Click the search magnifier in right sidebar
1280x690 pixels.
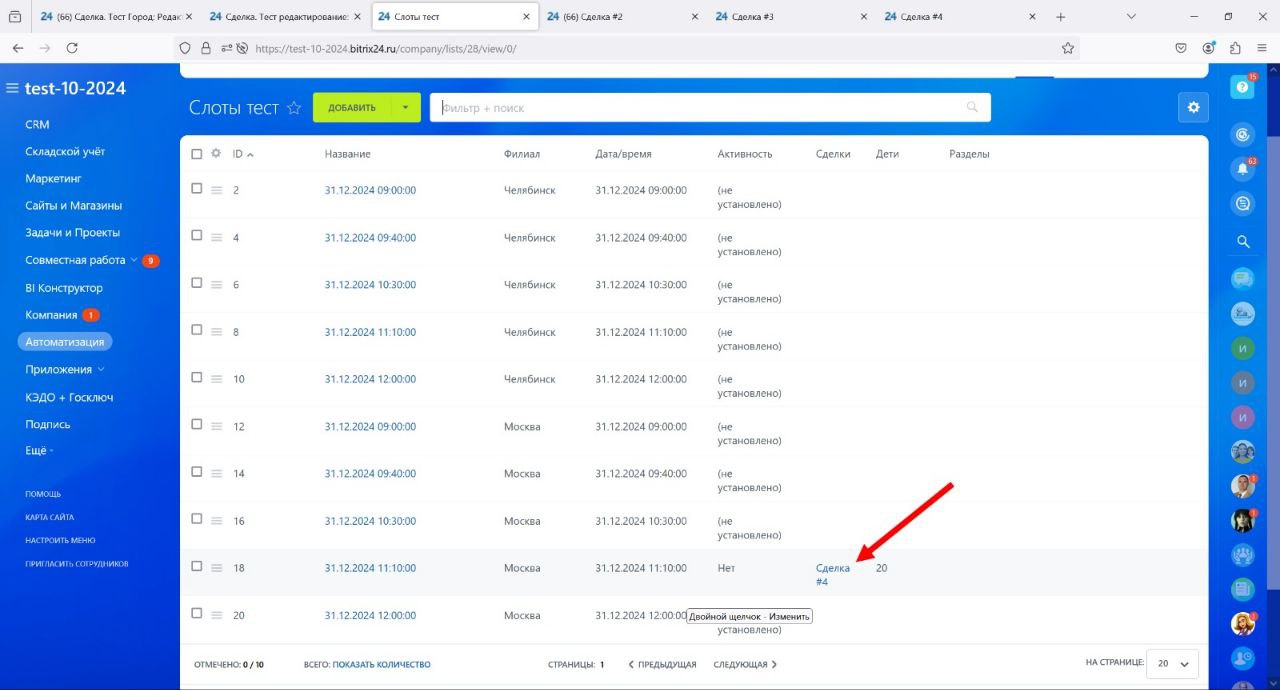tap(1242, 241)
